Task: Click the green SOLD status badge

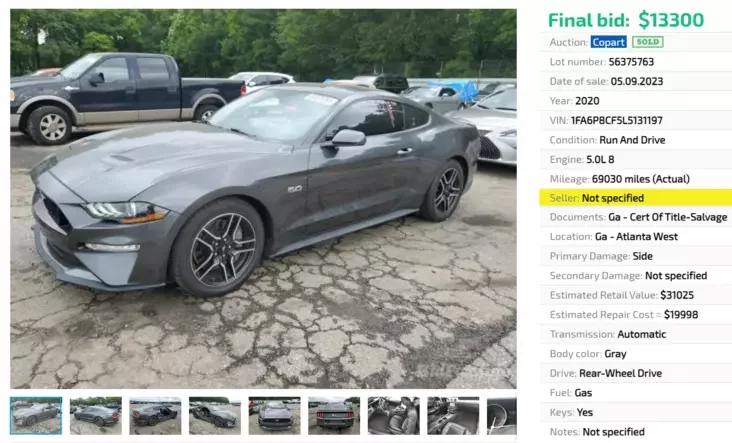Action: pos(648,42)
